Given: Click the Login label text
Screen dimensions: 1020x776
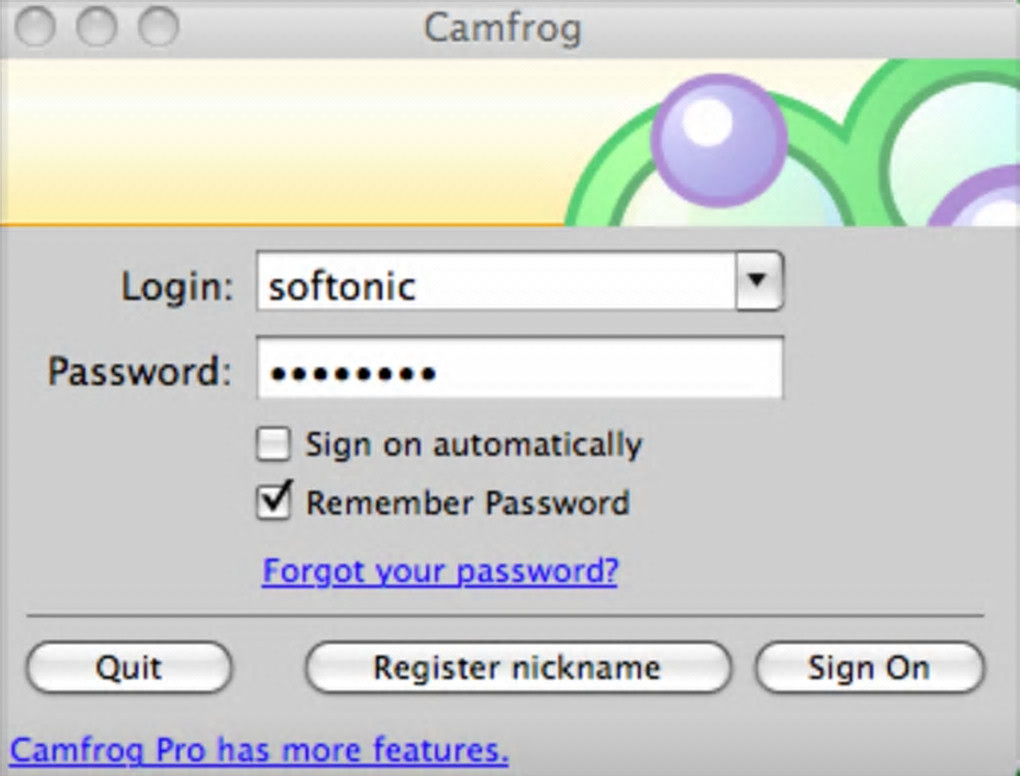Looking at the screenshot, I should (177, 287).
